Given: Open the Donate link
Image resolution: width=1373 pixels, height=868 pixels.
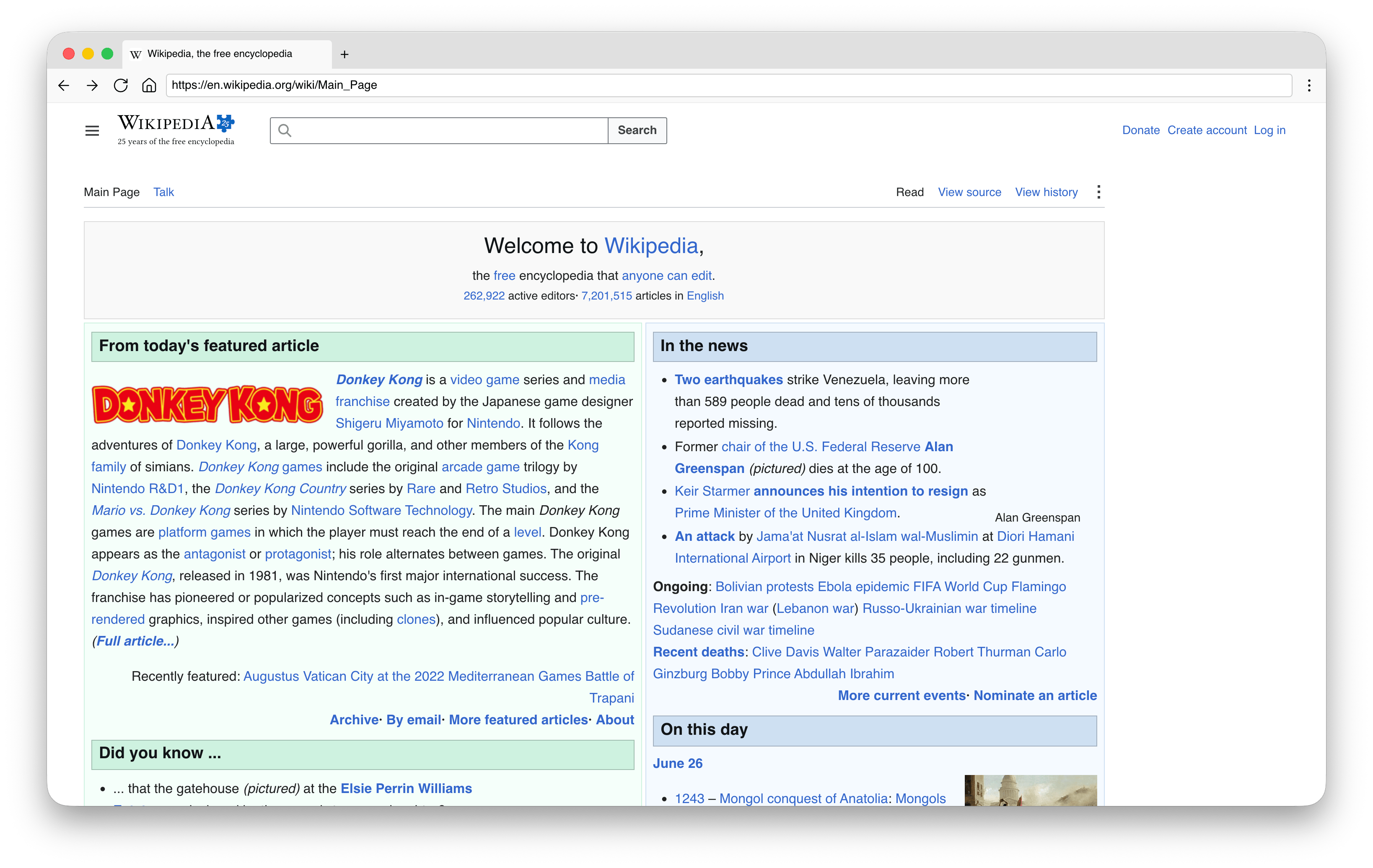Looking at the screenshot, I should pyautogui.click(x=1141, y=131).
